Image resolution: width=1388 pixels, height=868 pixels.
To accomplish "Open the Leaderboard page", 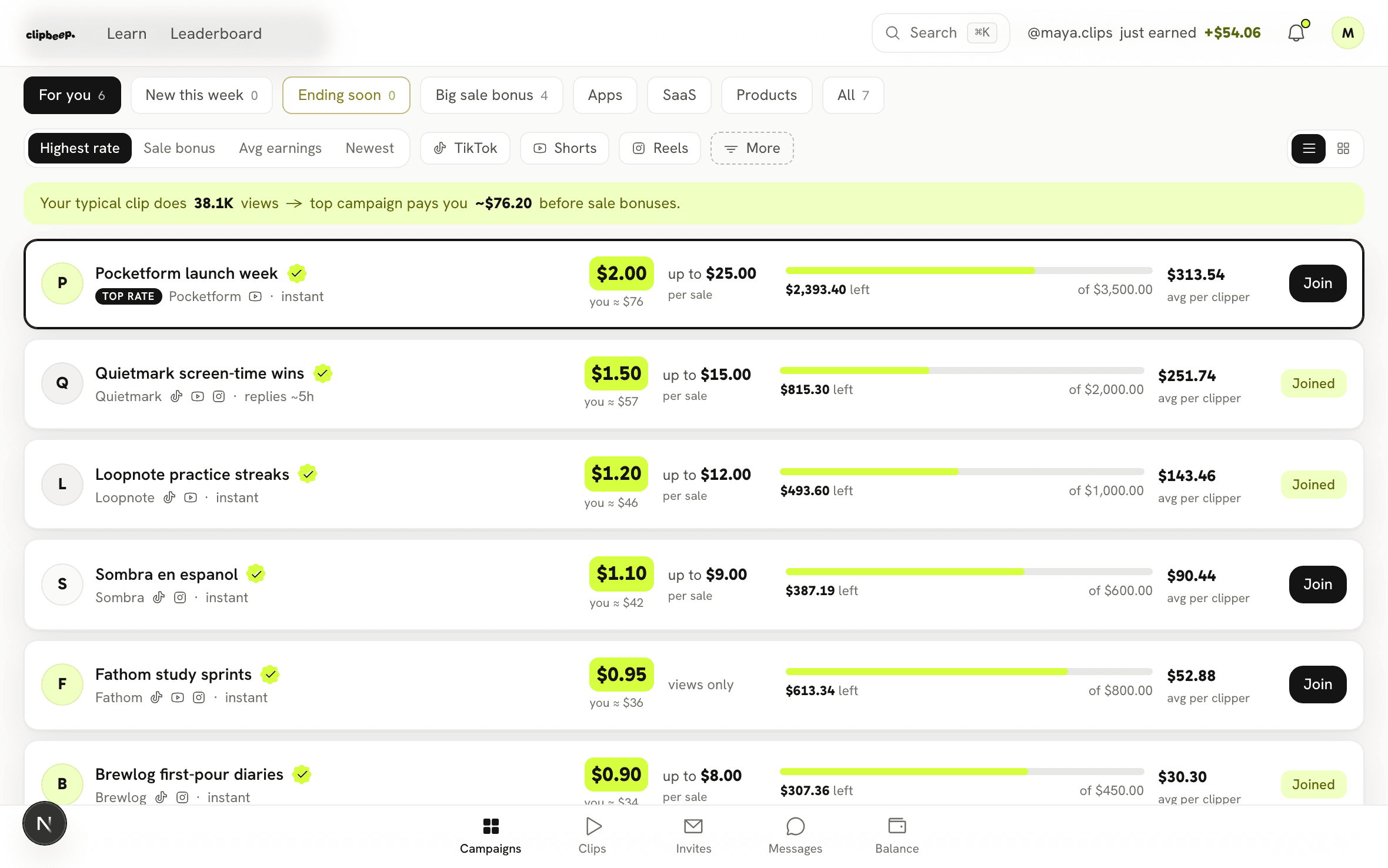I will click(216, 34).
